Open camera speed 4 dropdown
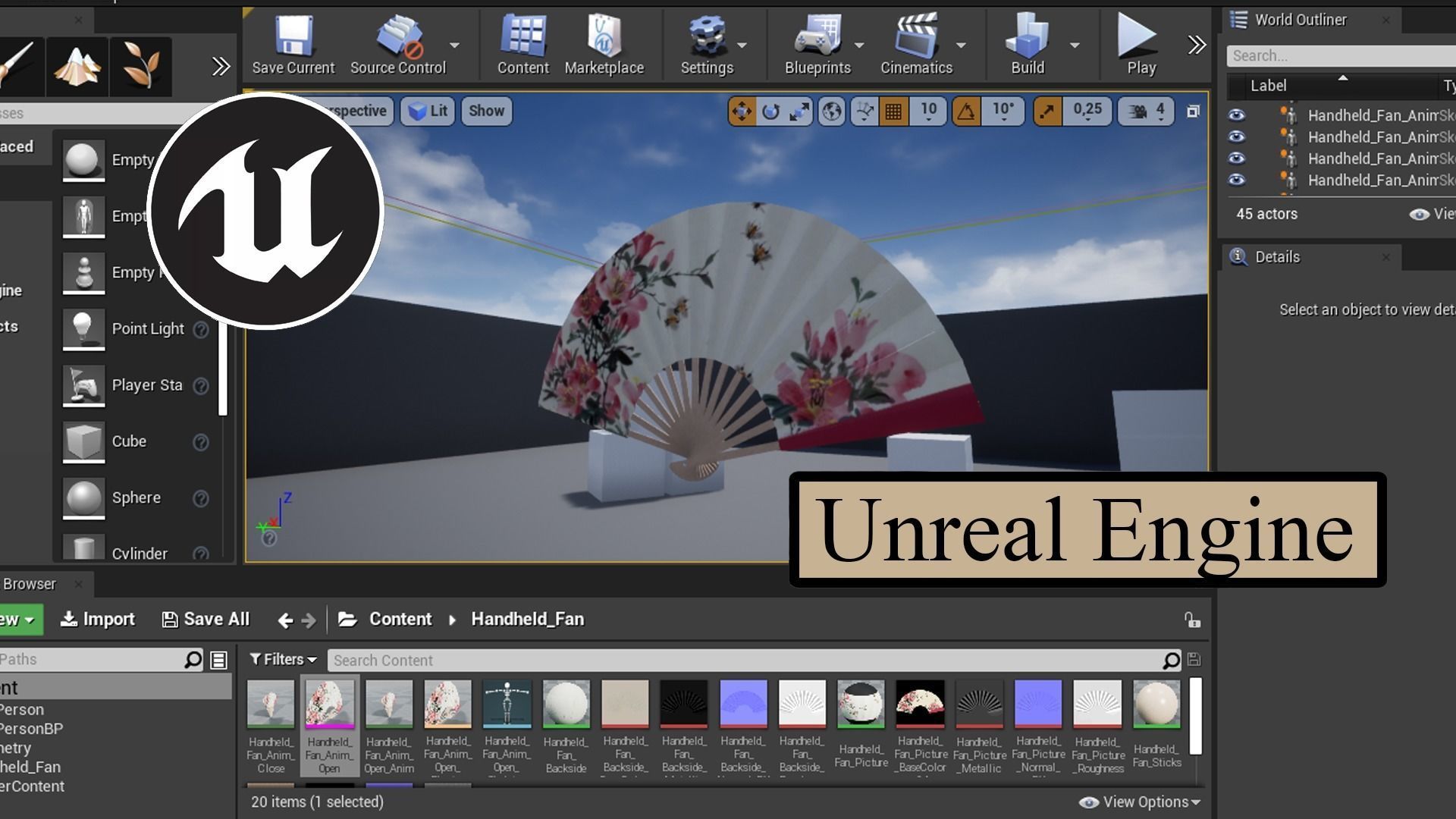1456x819 pixels. point(1147,111)
